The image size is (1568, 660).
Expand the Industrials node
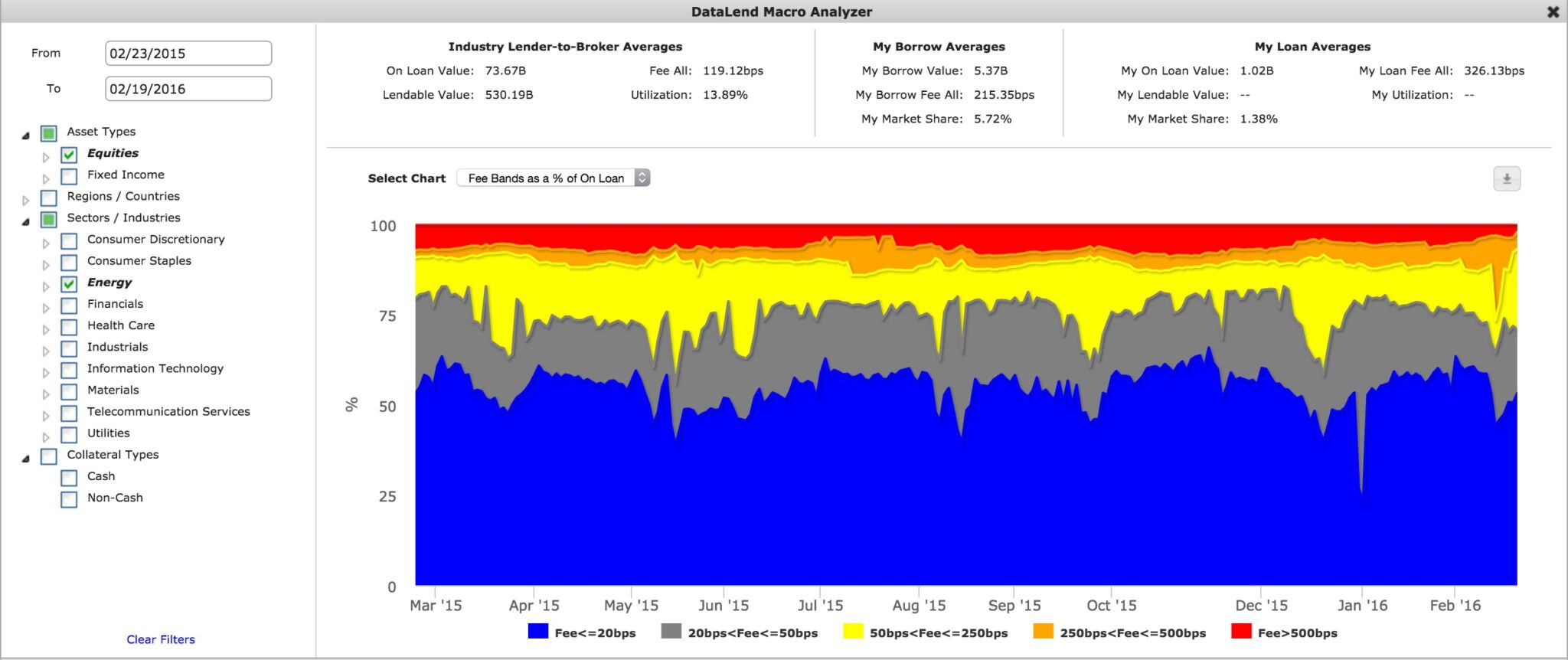pos(46,351)
